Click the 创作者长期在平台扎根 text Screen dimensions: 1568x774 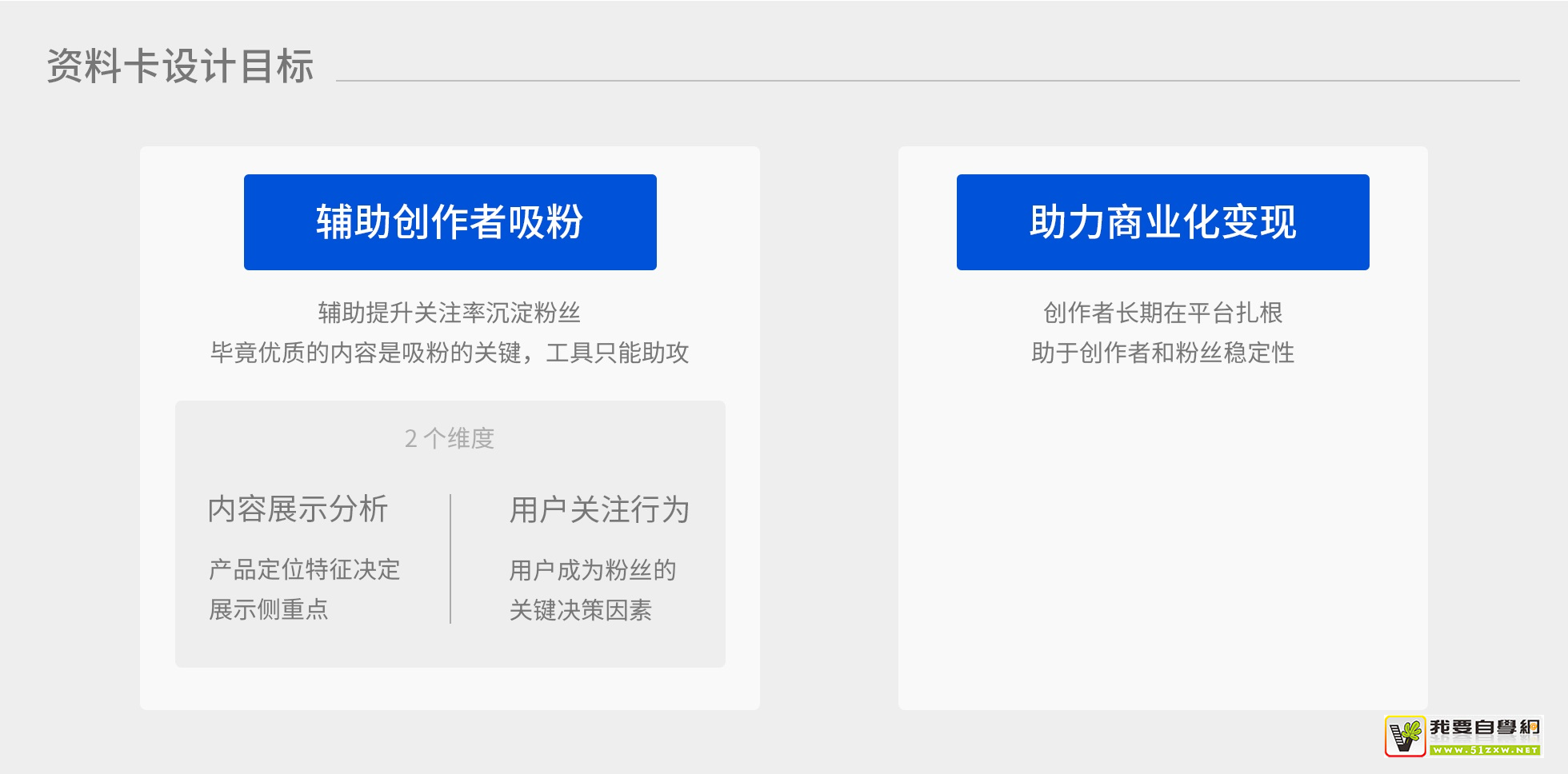coord(1162,313)
